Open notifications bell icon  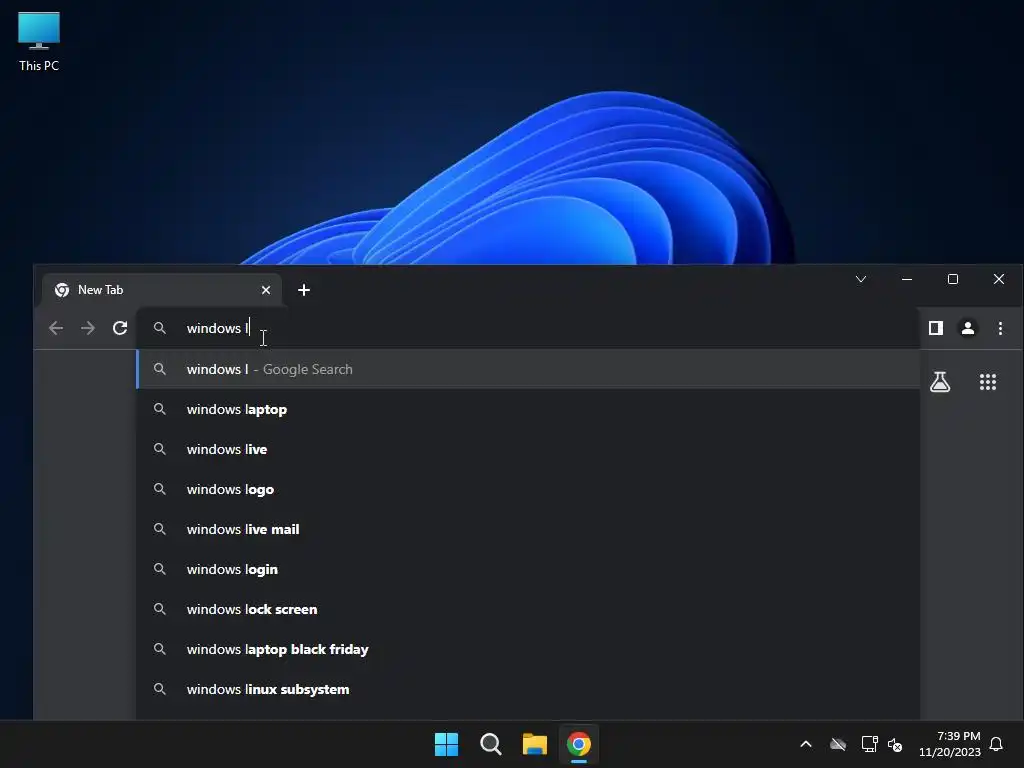click(996, 744)
